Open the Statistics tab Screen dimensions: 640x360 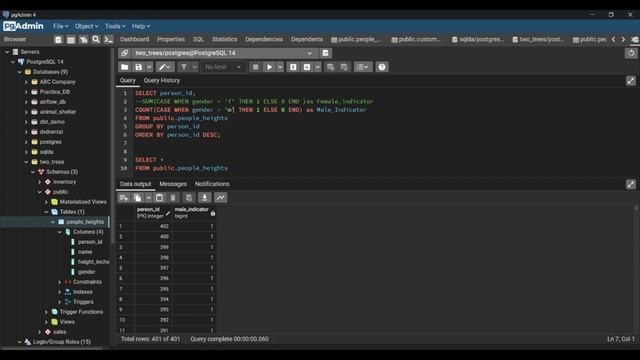224,40
